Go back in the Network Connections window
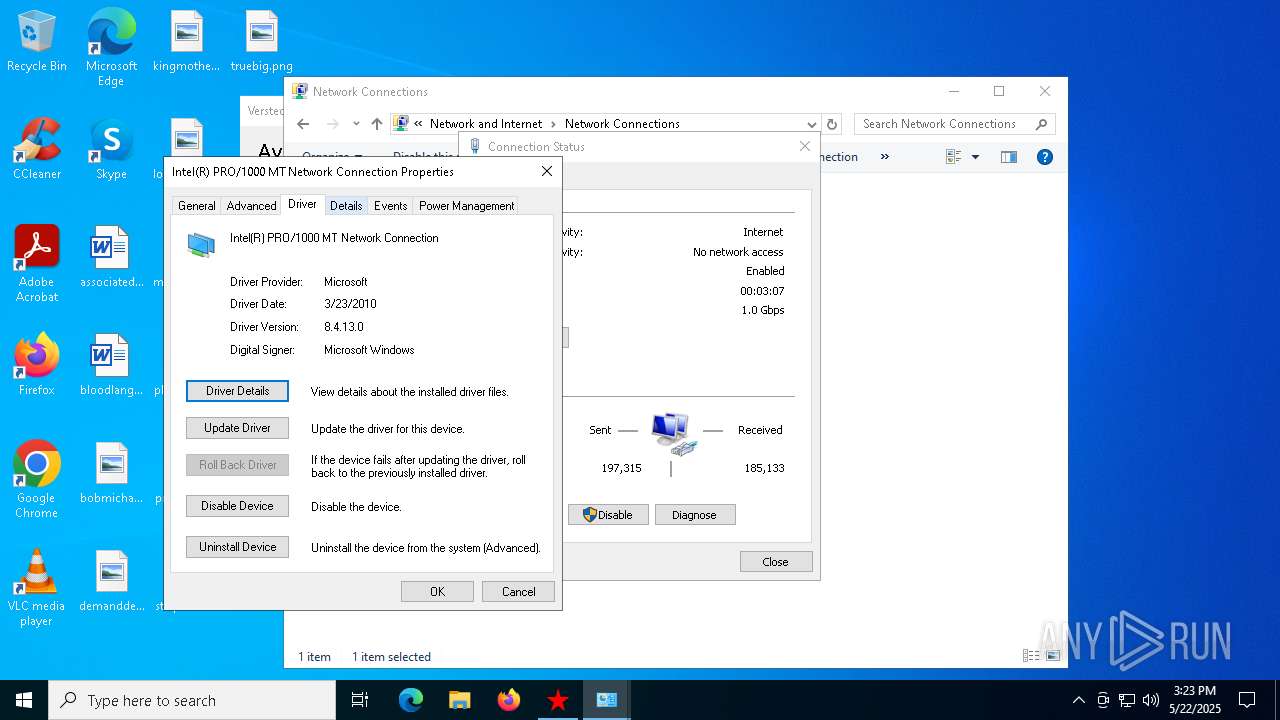1280x720 pixels. point(304,124)
